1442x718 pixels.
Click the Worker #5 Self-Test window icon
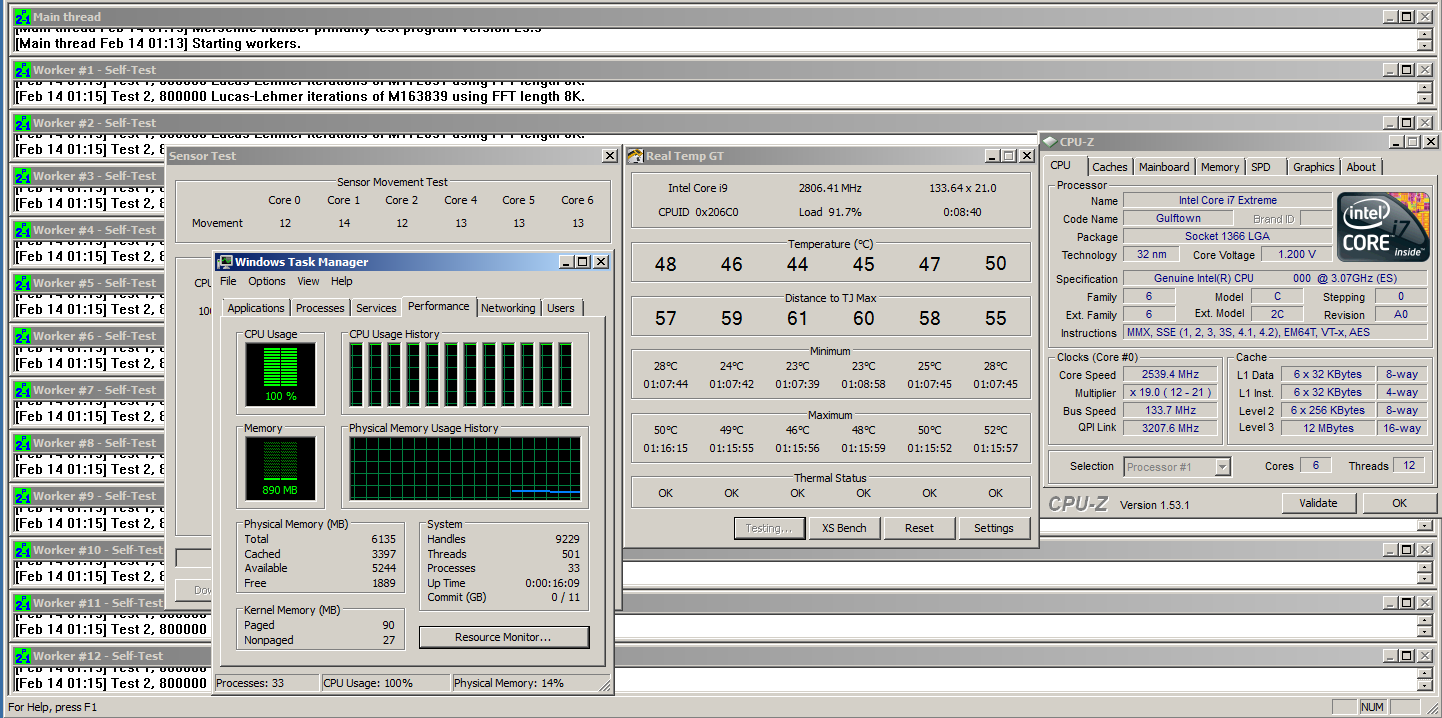tap(23, 283)
